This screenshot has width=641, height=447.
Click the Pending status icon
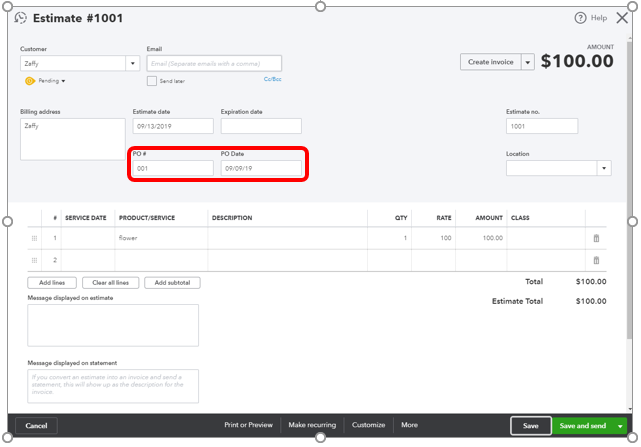(x=30, y=81)
